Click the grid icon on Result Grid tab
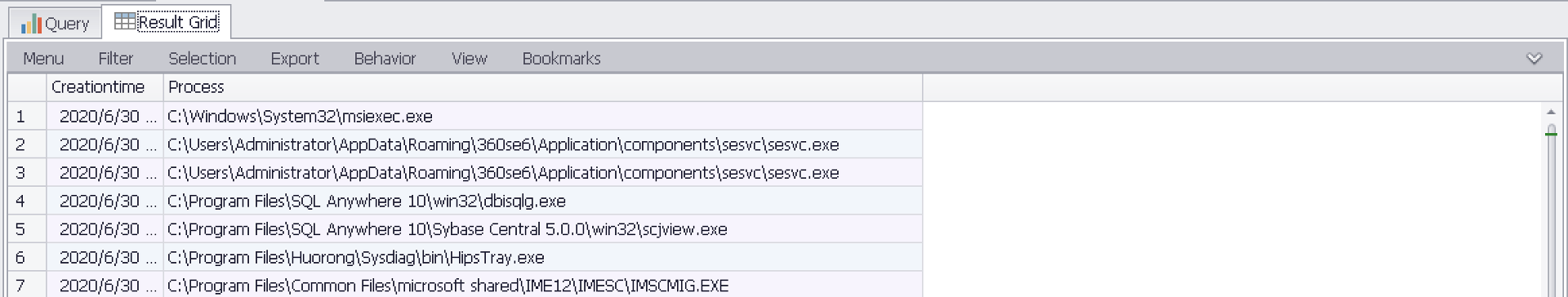 pos(124,22)
